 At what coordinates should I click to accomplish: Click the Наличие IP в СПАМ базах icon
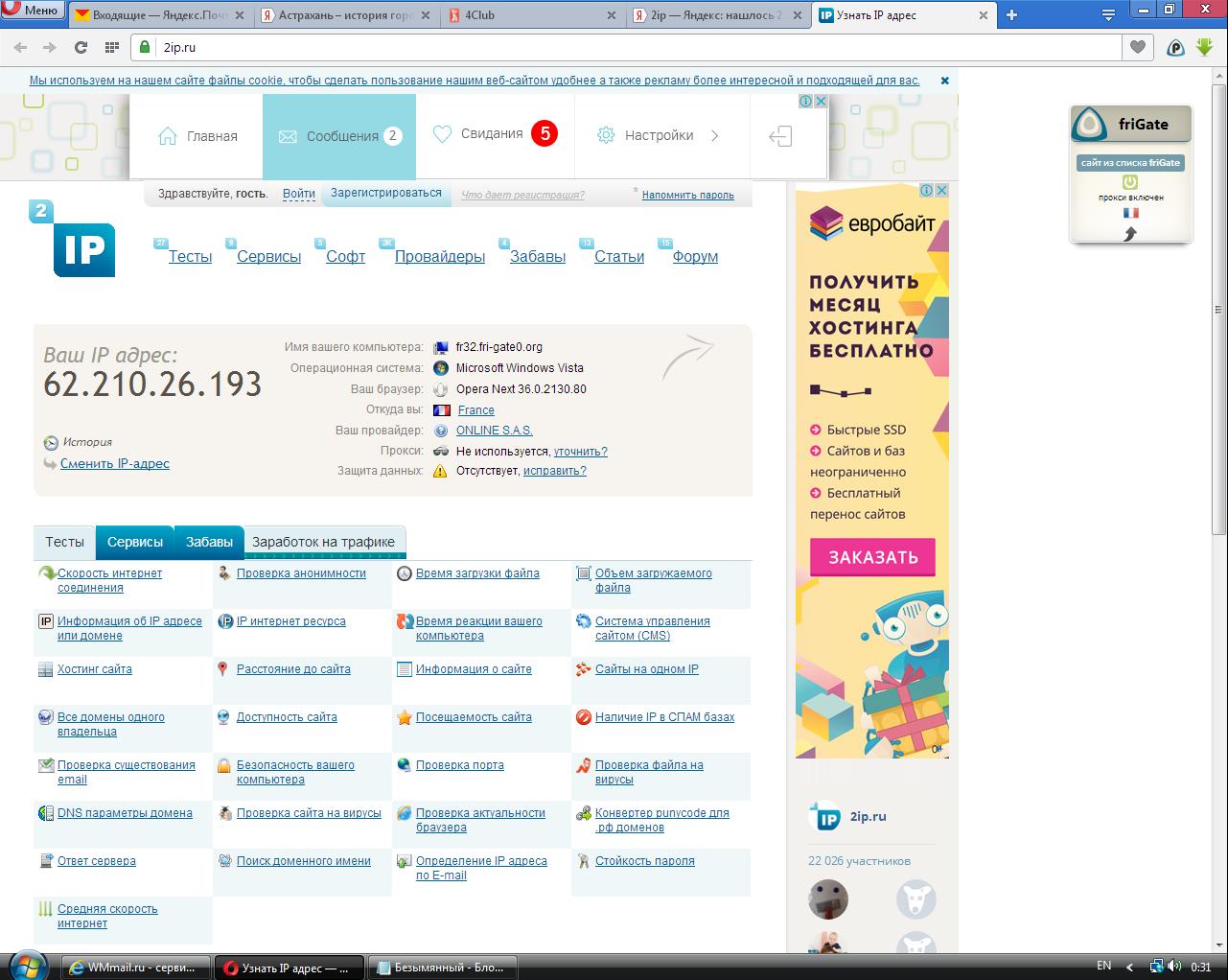583,717
